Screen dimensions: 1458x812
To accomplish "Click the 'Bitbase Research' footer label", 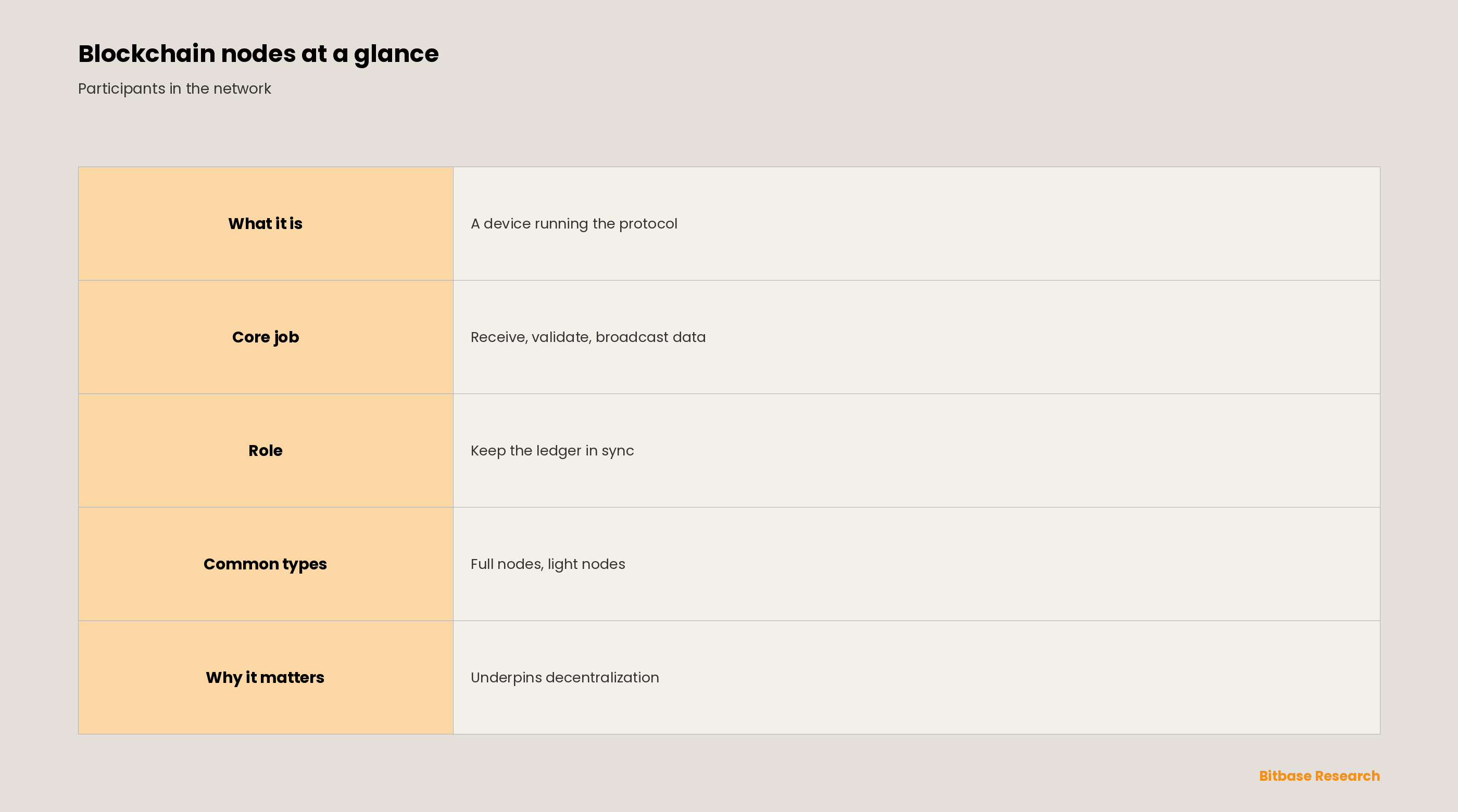I will pos(1319,776).
